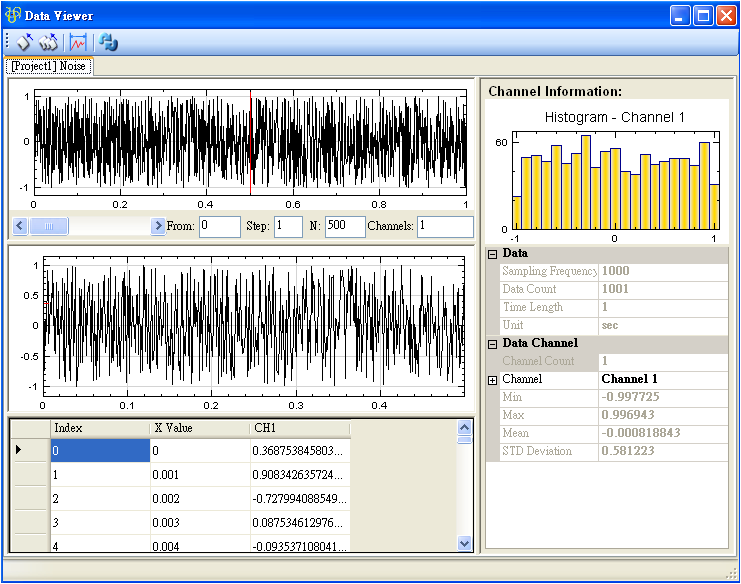741x584 pixels.
Task: Collapse the Data section
Action: [x=492, y=254]
